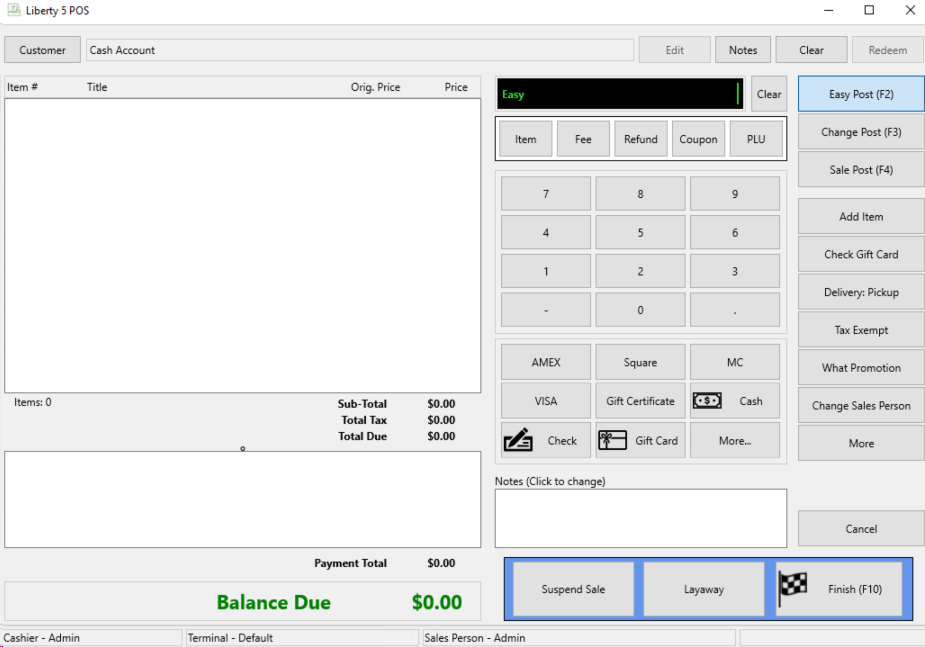This screenshot has width=925, height=647.
Task: Click the Cash Account customer field
Action: coord(360,50)
